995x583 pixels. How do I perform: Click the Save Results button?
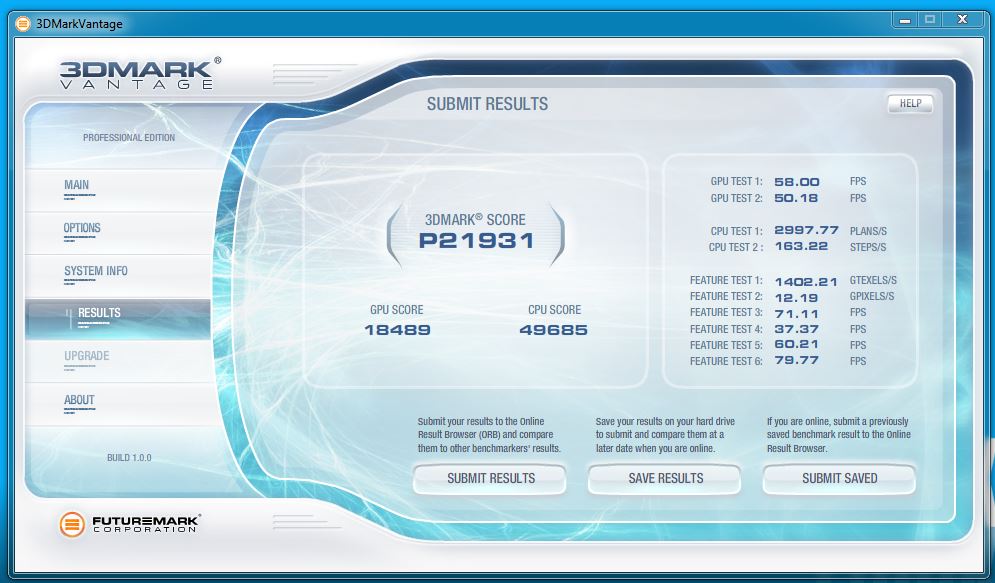click(664, 479)
